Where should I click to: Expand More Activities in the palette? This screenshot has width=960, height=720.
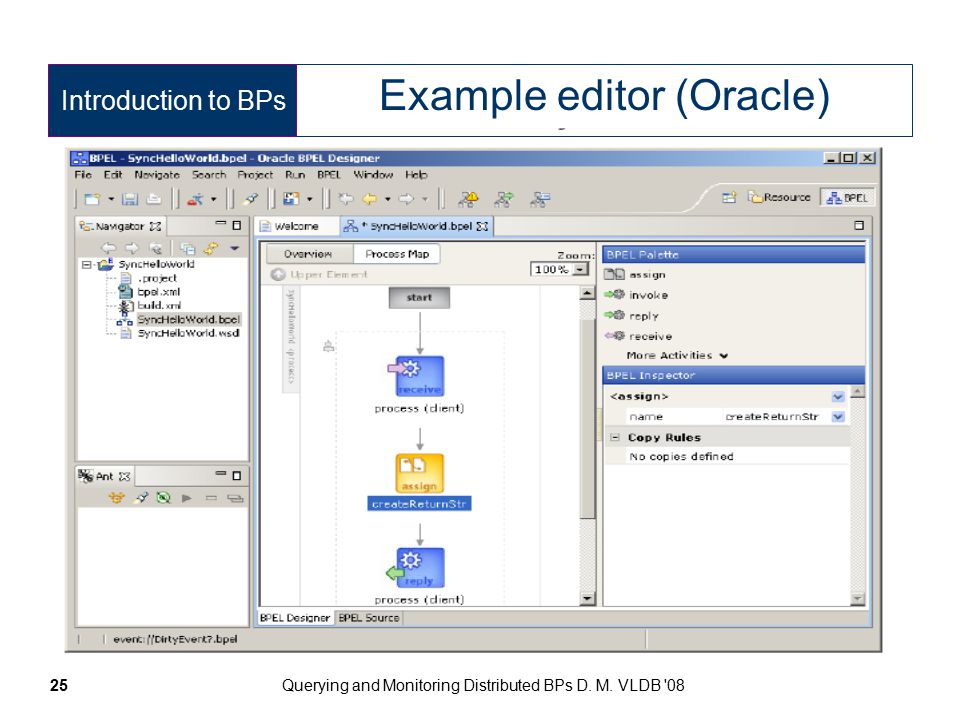(x=677, y=356)
